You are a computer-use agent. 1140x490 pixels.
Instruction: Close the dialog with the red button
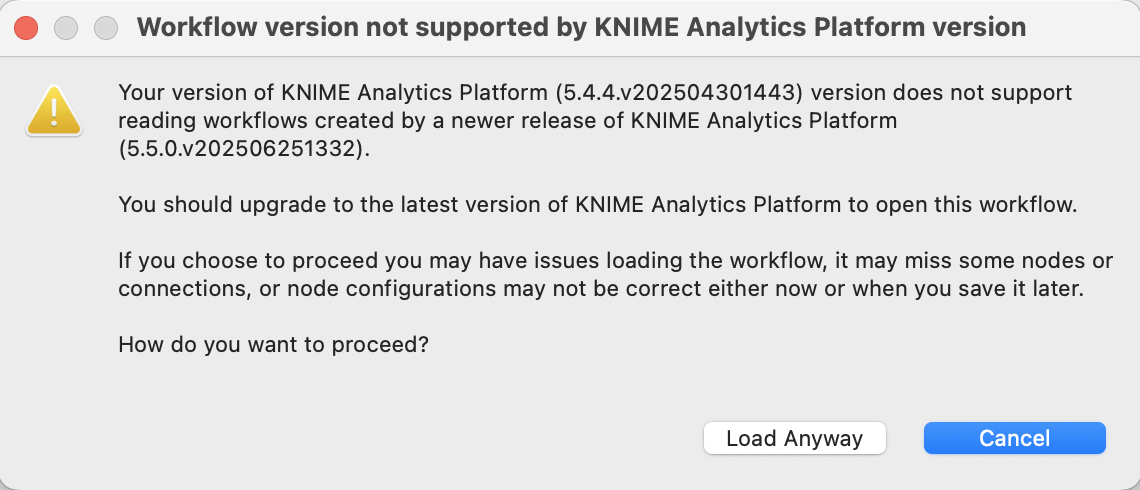[26, 28]
